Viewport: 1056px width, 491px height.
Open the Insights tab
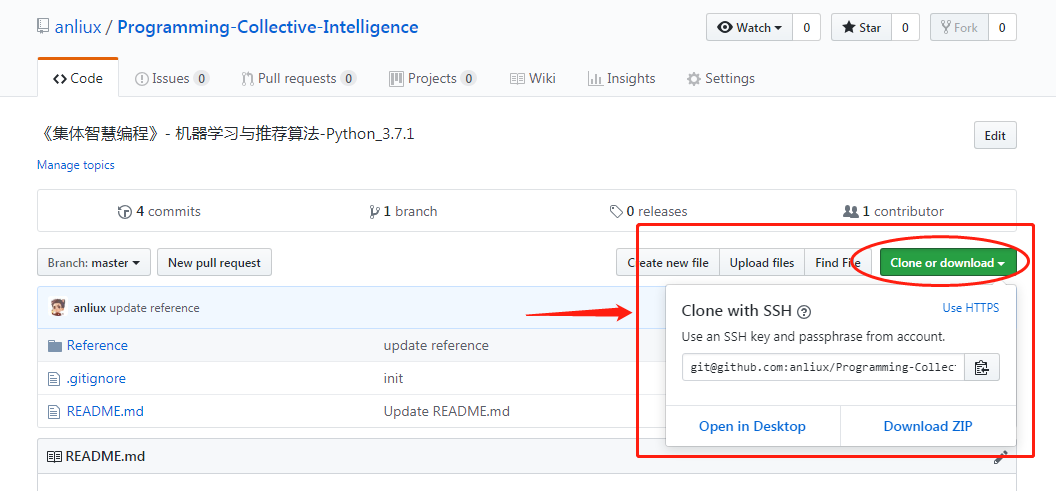pos(622,78)
